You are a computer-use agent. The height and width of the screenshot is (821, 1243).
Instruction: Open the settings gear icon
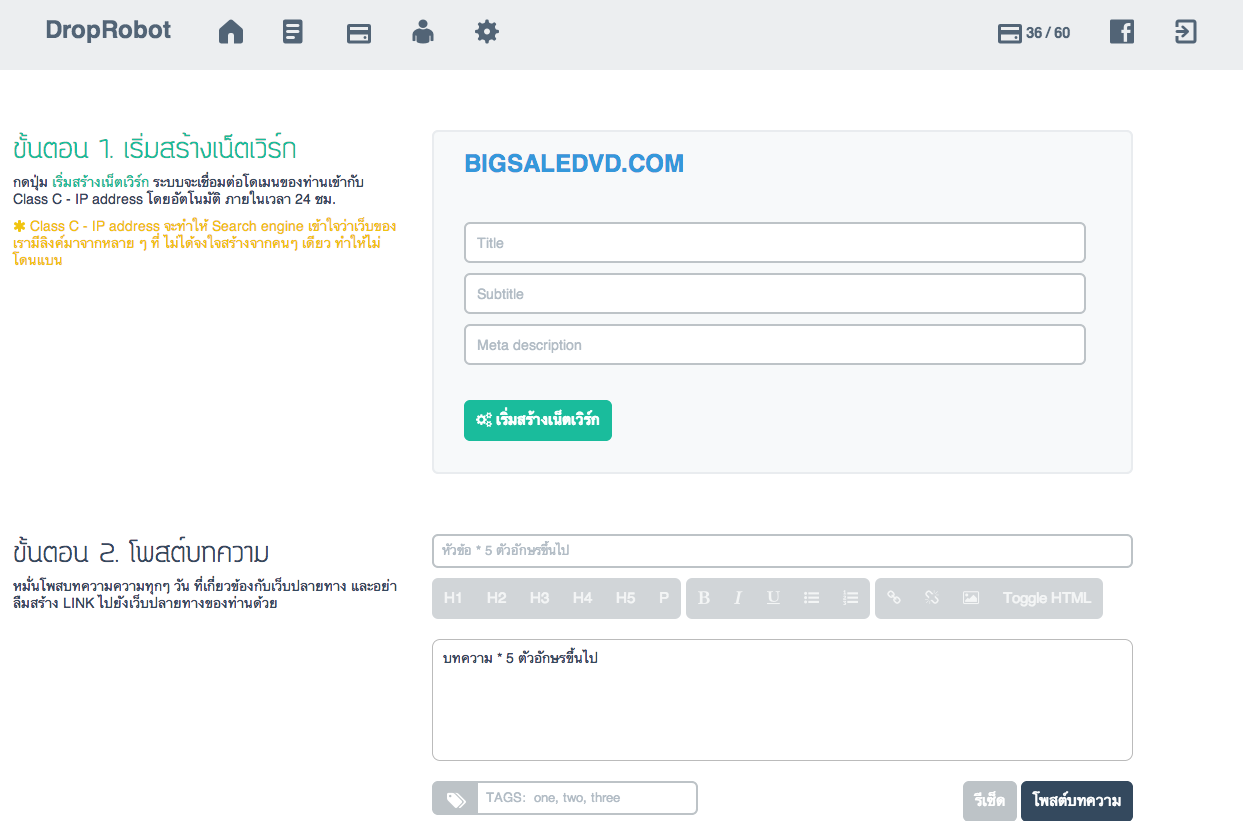[x=487, y=33]
